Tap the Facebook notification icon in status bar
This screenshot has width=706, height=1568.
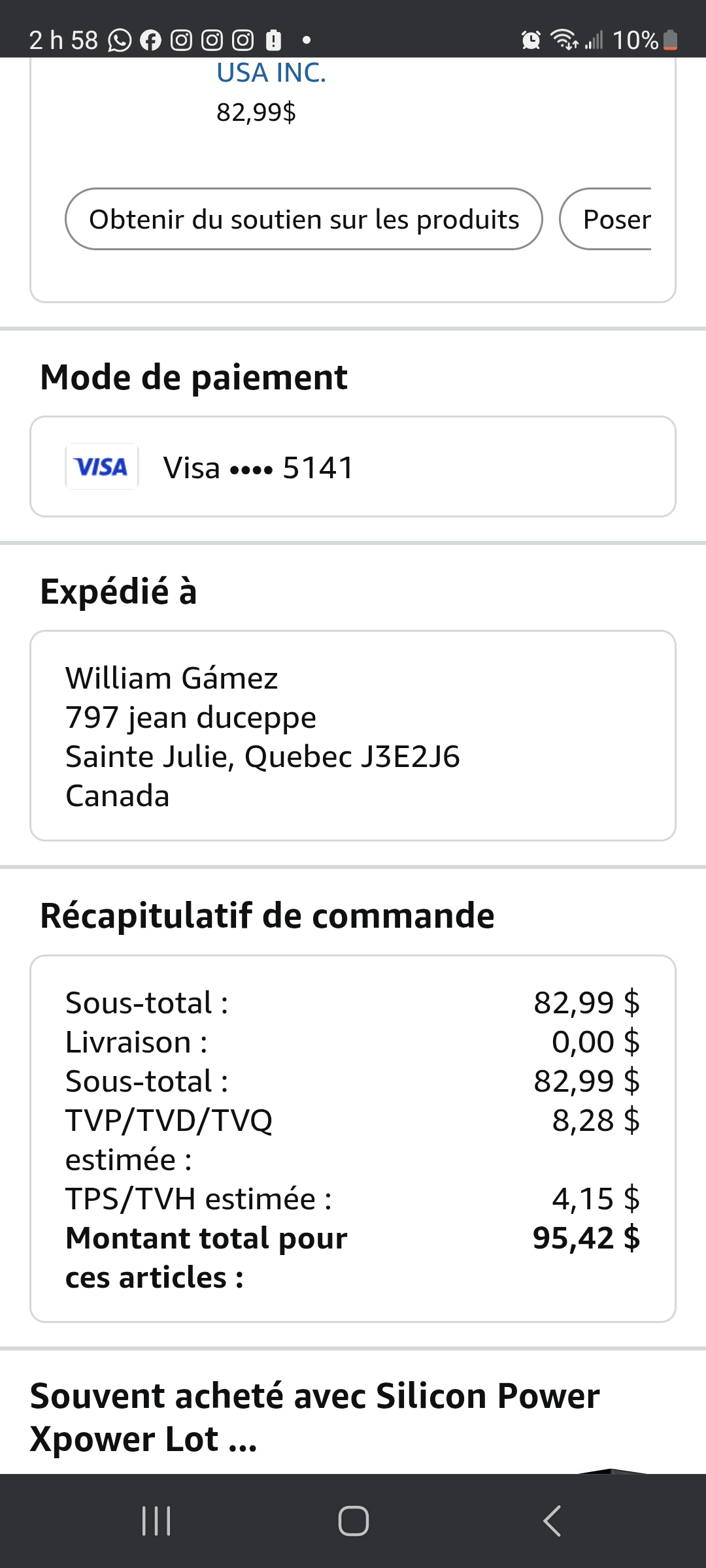pos(150,41)
